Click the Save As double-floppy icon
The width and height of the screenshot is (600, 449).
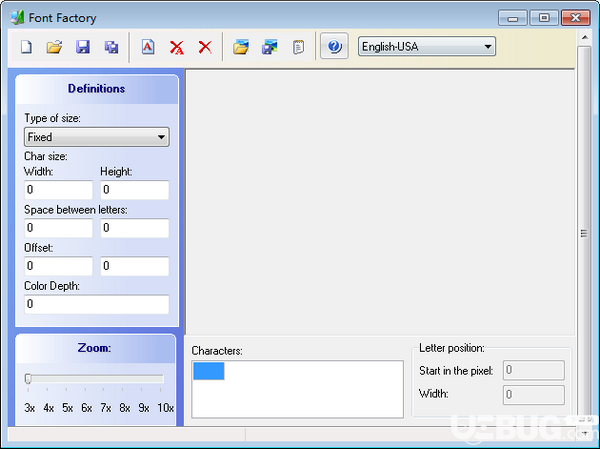tap(111, 47)
